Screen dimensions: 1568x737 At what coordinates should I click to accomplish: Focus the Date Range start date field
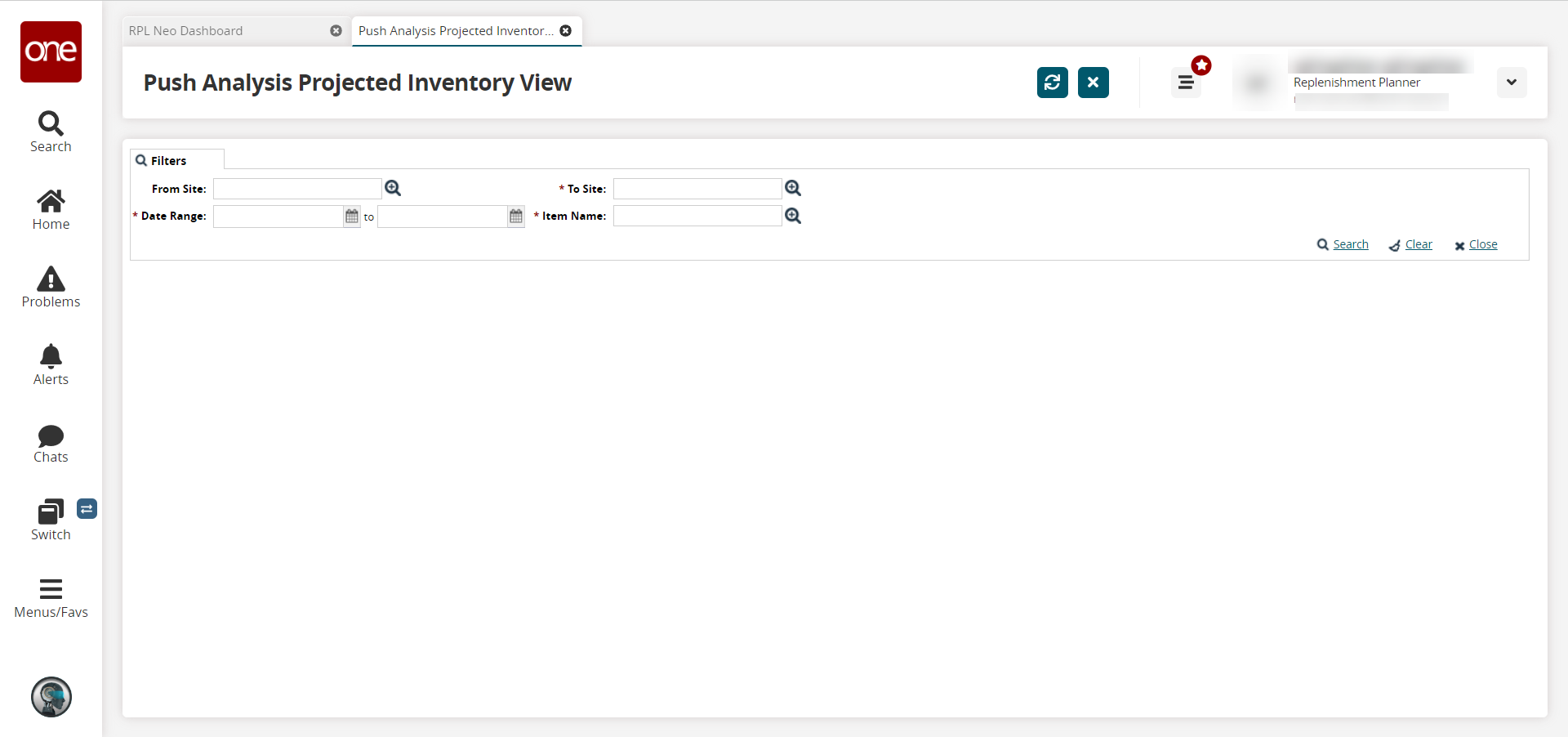278,217
